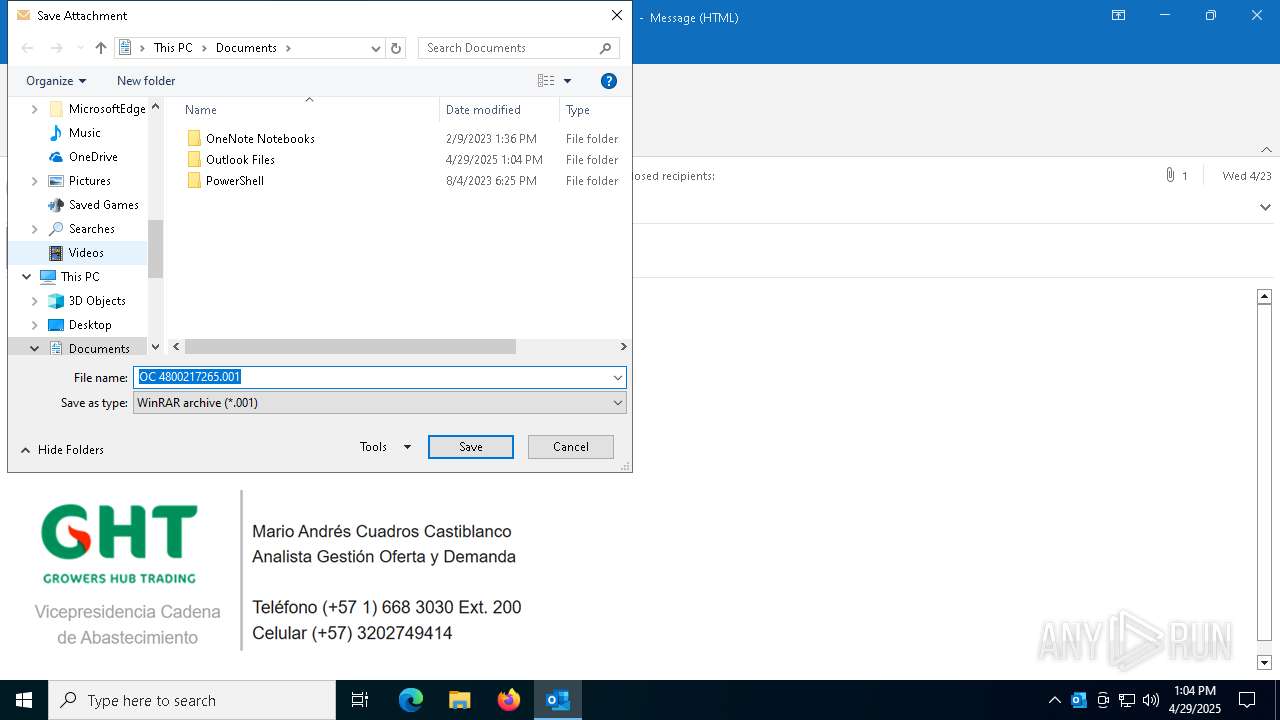Screen dimensions: 1280x720
Task: Click the search magnifier icon
Action: click(x=606, y=48)
